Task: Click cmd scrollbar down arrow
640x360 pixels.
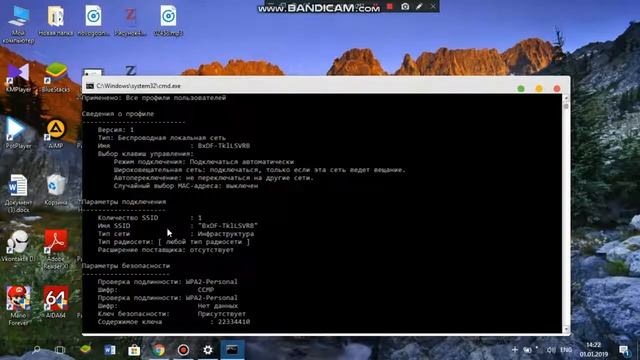Action: click(566, 329)
